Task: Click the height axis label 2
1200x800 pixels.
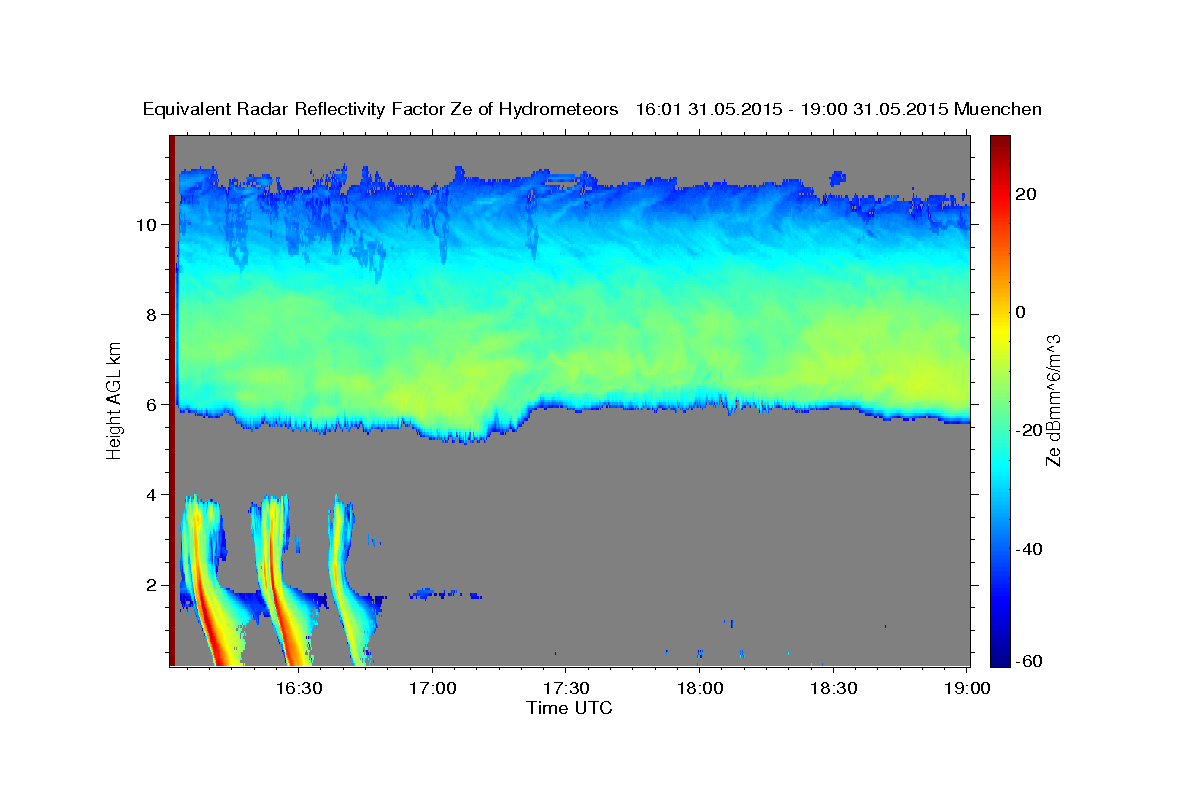Action: click(x=152, y=584)
